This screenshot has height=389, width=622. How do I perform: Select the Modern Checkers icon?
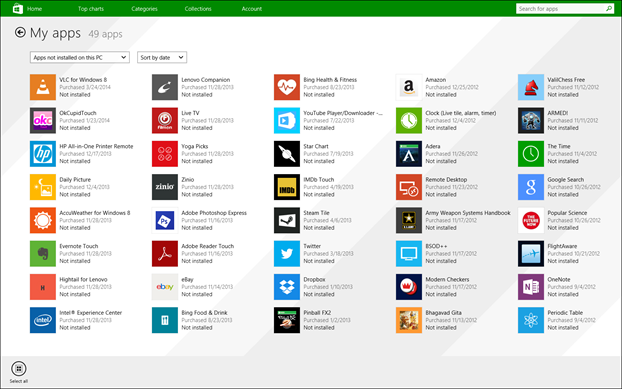409,287
